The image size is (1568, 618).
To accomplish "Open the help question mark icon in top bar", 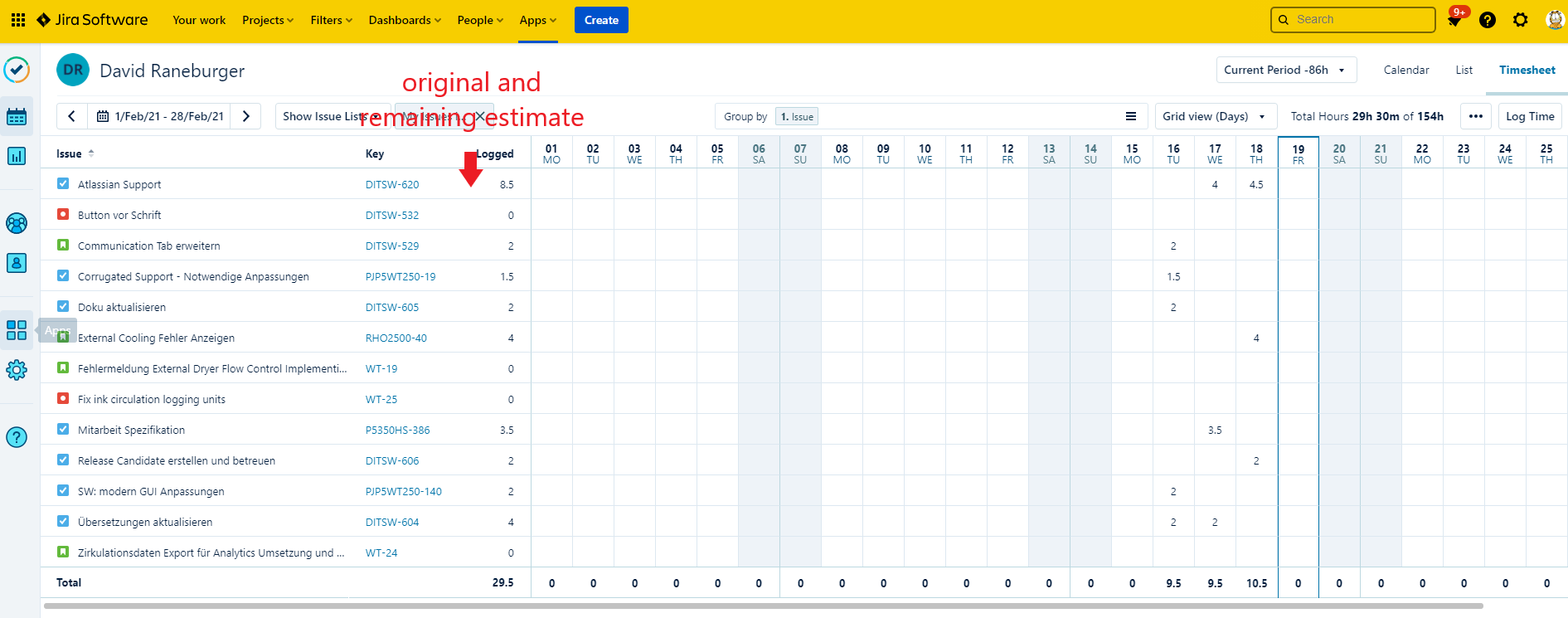I will point(1488,20).
